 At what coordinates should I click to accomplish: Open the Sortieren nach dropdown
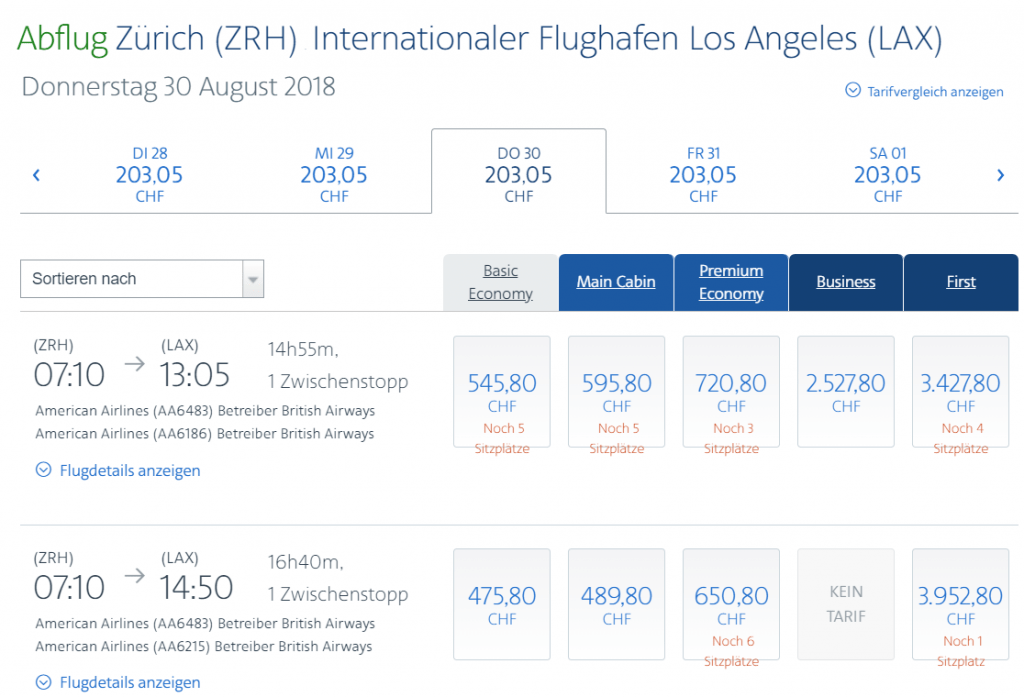point(142,279)
